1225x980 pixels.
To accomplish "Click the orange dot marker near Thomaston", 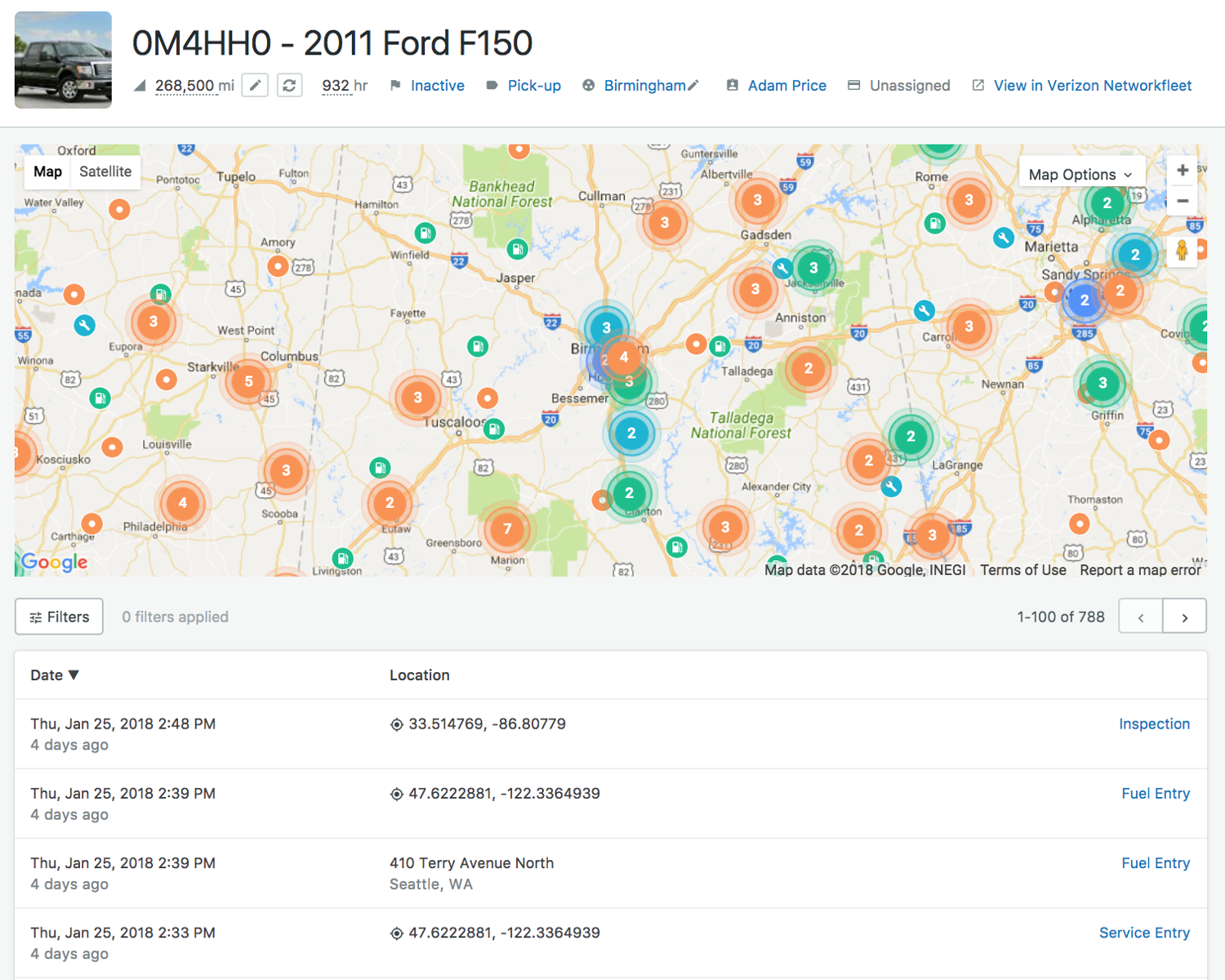I will 1080,523.
